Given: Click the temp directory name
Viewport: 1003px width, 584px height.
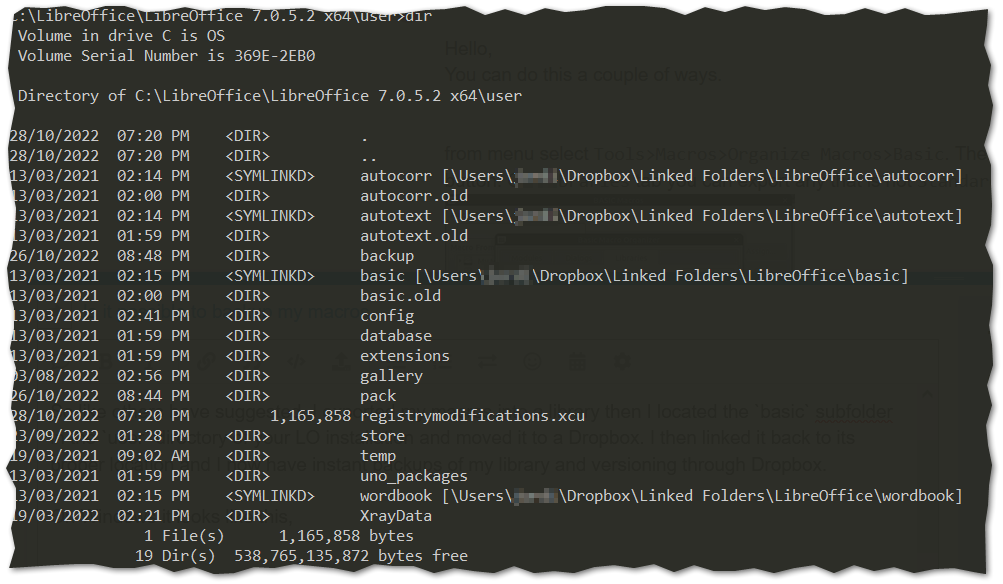Looking at the screenshot, I should click(x=378, y=456).
